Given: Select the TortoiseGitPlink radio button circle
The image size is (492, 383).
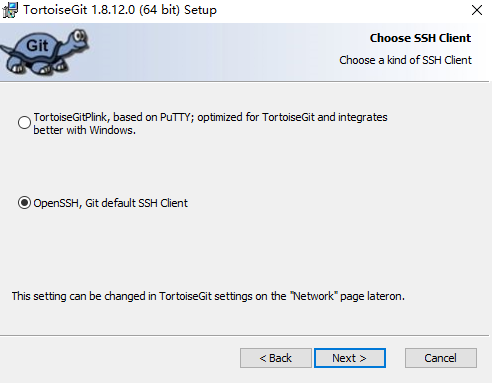Looking at the screenshot, I should [24, 123].
